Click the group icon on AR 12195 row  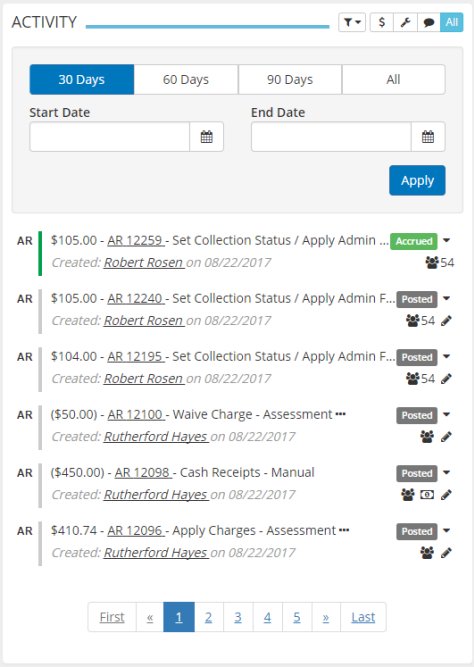[413, 379]
